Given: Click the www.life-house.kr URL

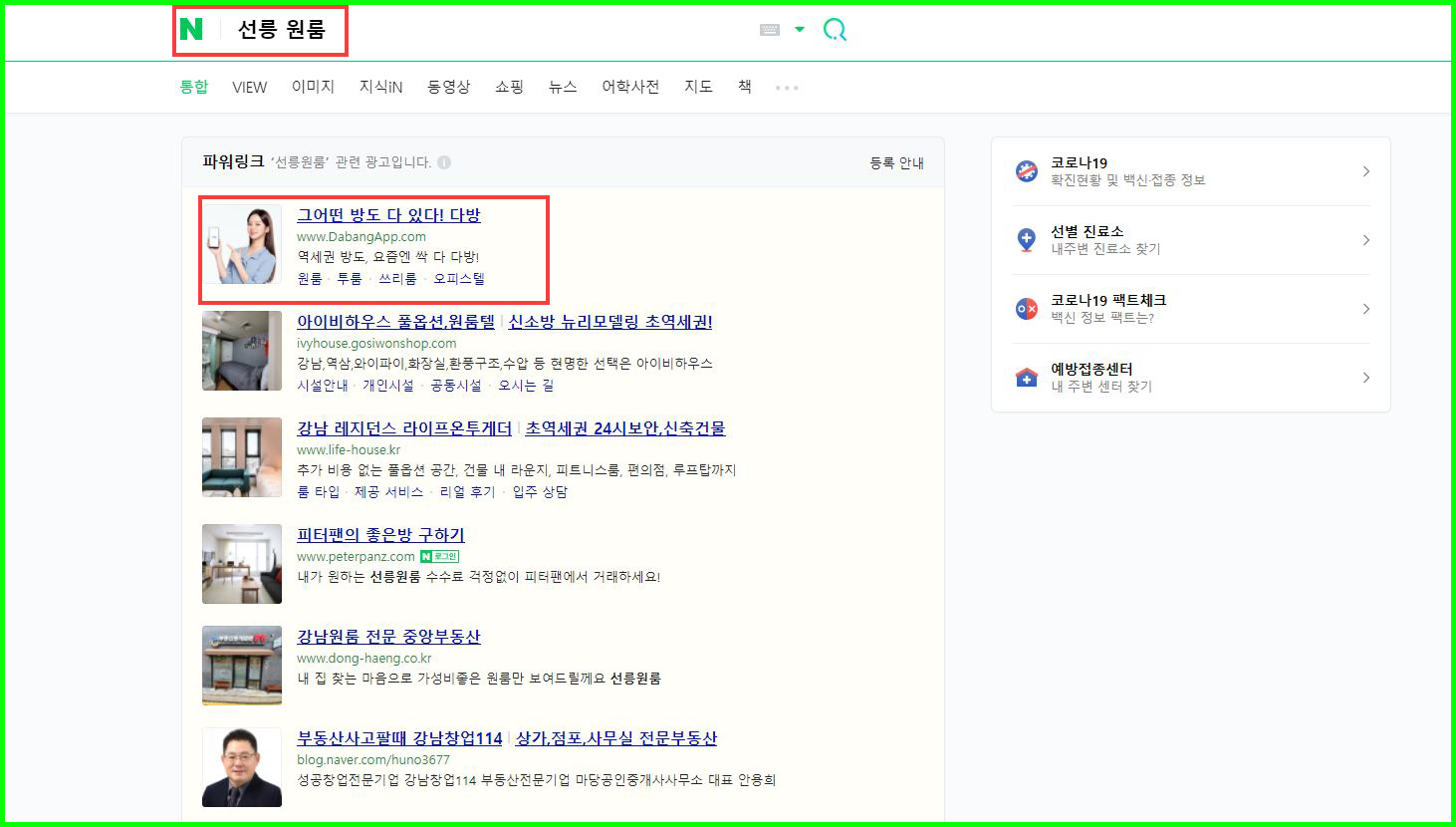Looking at the screenshot, I should pyautogui.click(x=349, y=450).
